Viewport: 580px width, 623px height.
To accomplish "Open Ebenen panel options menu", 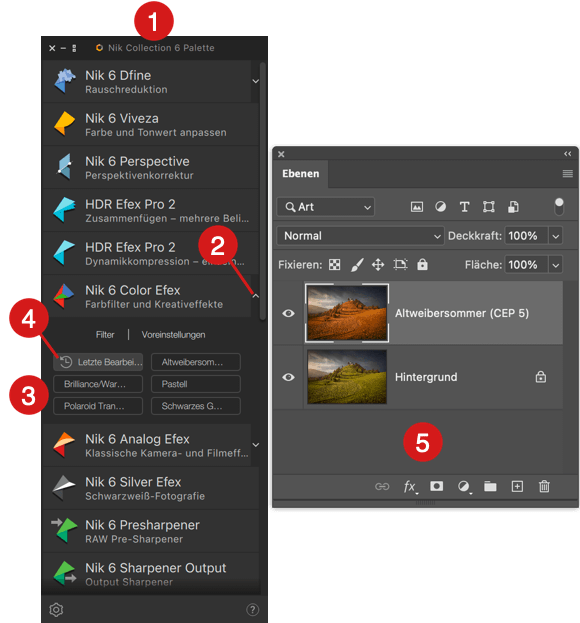I will (568, 174).
